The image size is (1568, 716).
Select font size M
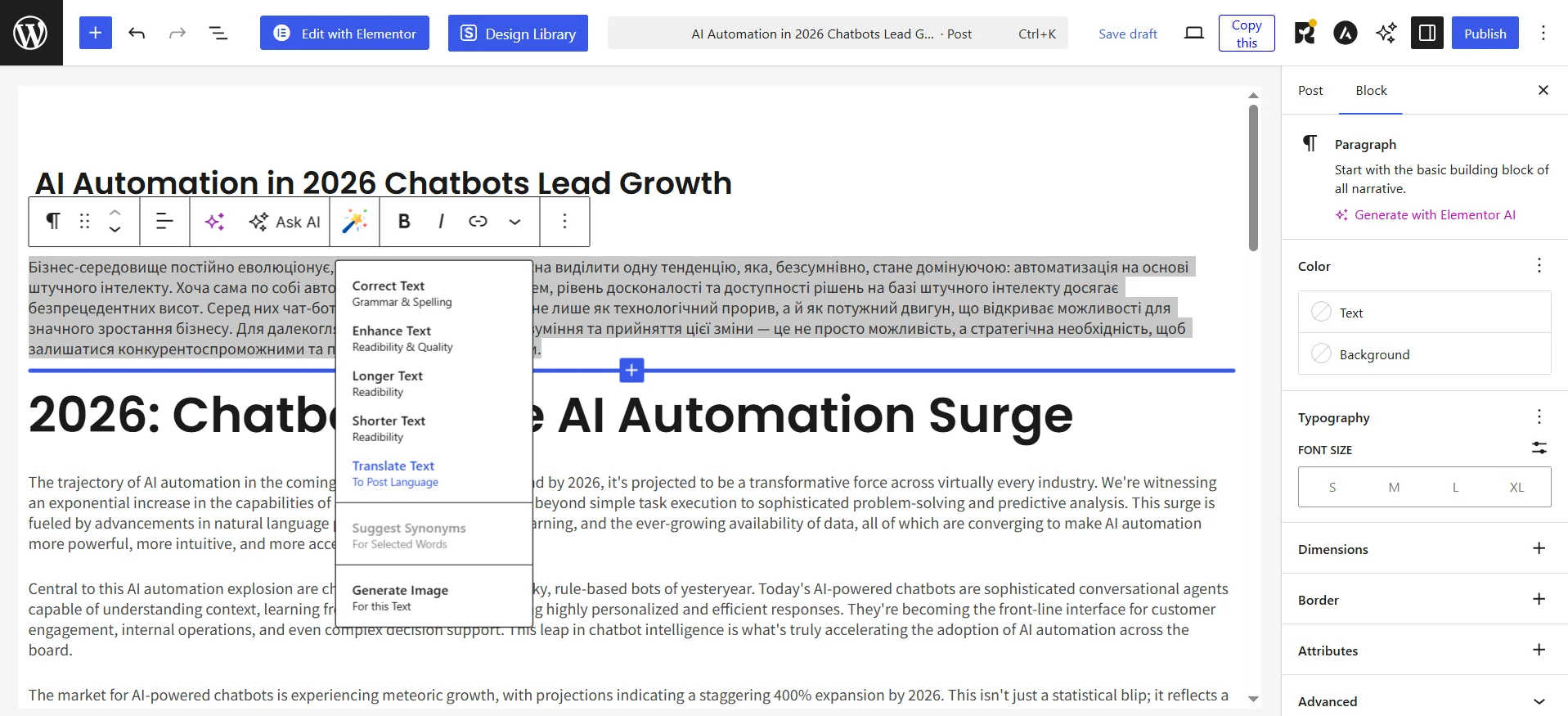(x=1394, y=487)
